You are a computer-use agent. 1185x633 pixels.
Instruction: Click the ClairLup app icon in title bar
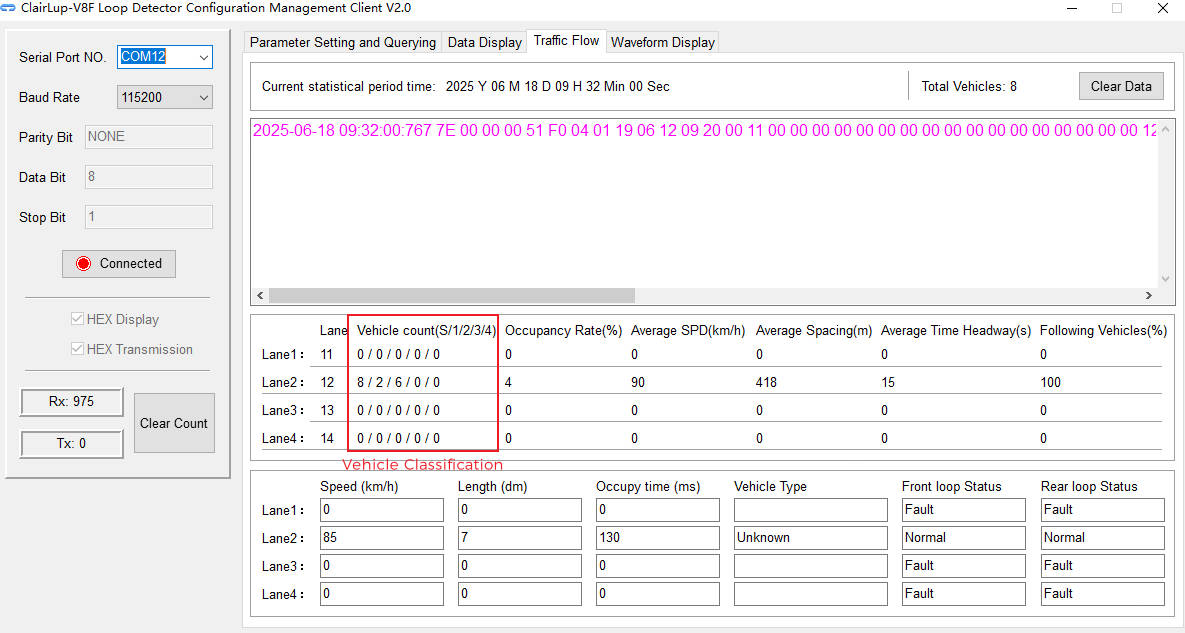click(x=8, y=8)
